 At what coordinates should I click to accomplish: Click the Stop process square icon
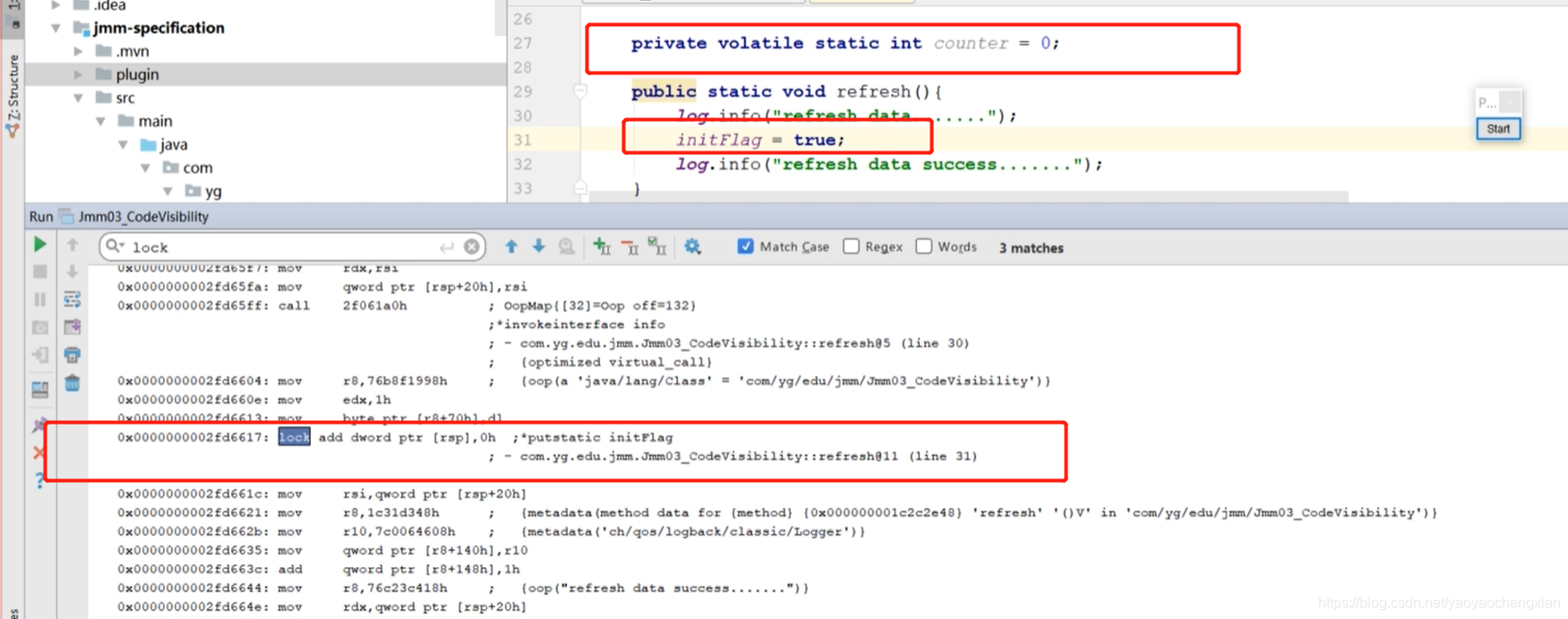pyautogui.click(x=39, y=271)
